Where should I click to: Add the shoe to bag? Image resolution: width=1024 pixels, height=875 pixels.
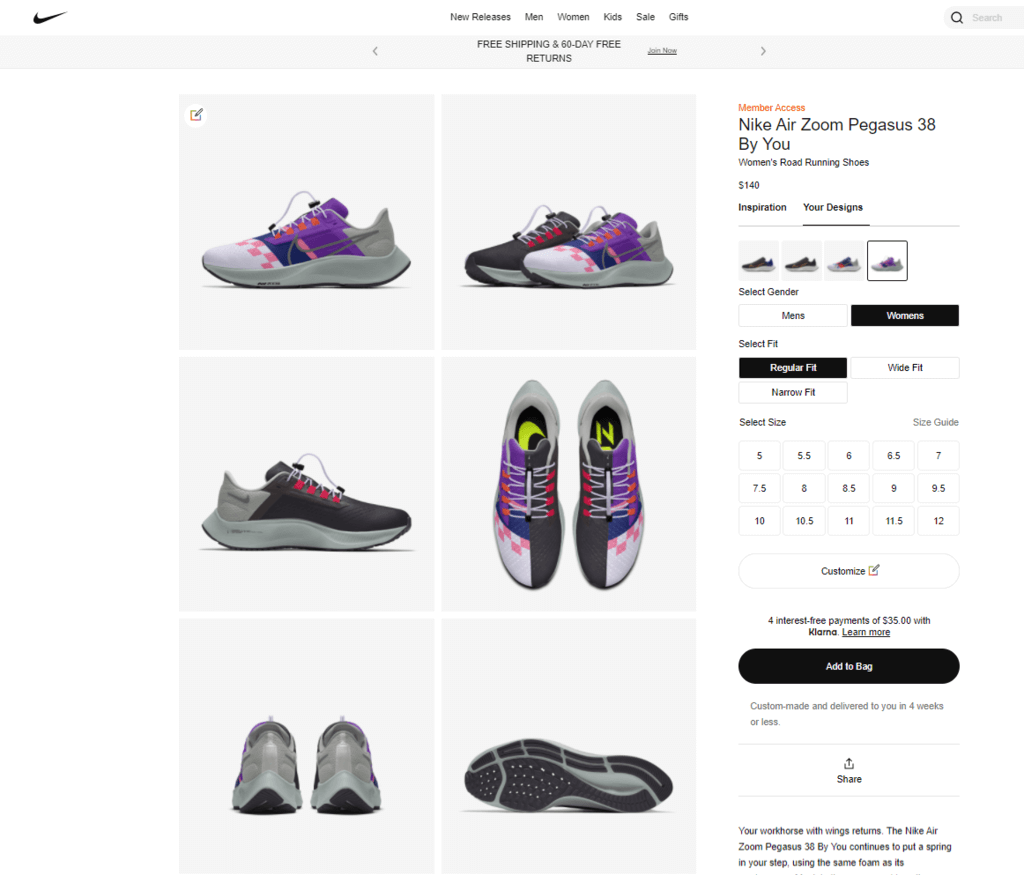(848, 666)
